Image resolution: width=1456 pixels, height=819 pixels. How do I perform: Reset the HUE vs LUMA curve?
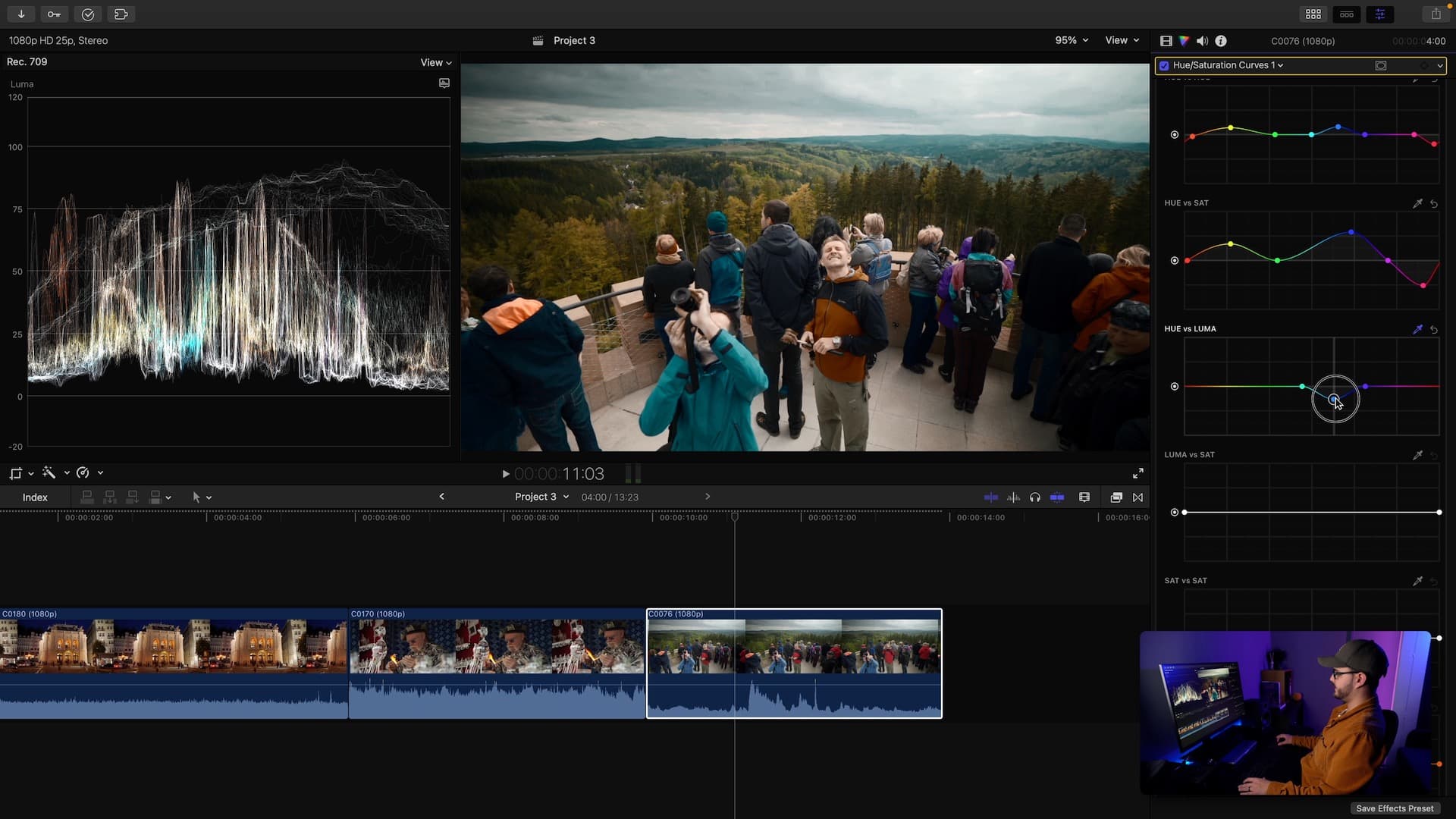pyautogui.click(x=1434, y=330)
